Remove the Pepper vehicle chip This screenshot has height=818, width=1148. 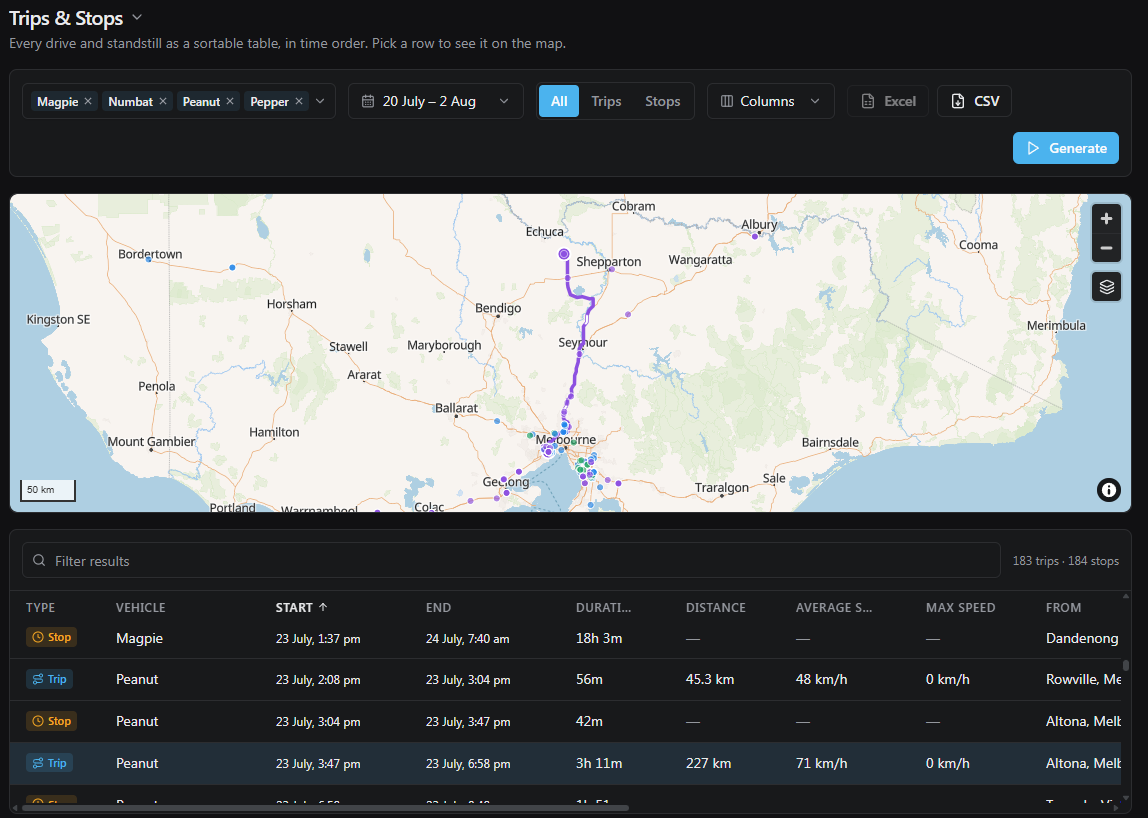click(x=299, y=101)
